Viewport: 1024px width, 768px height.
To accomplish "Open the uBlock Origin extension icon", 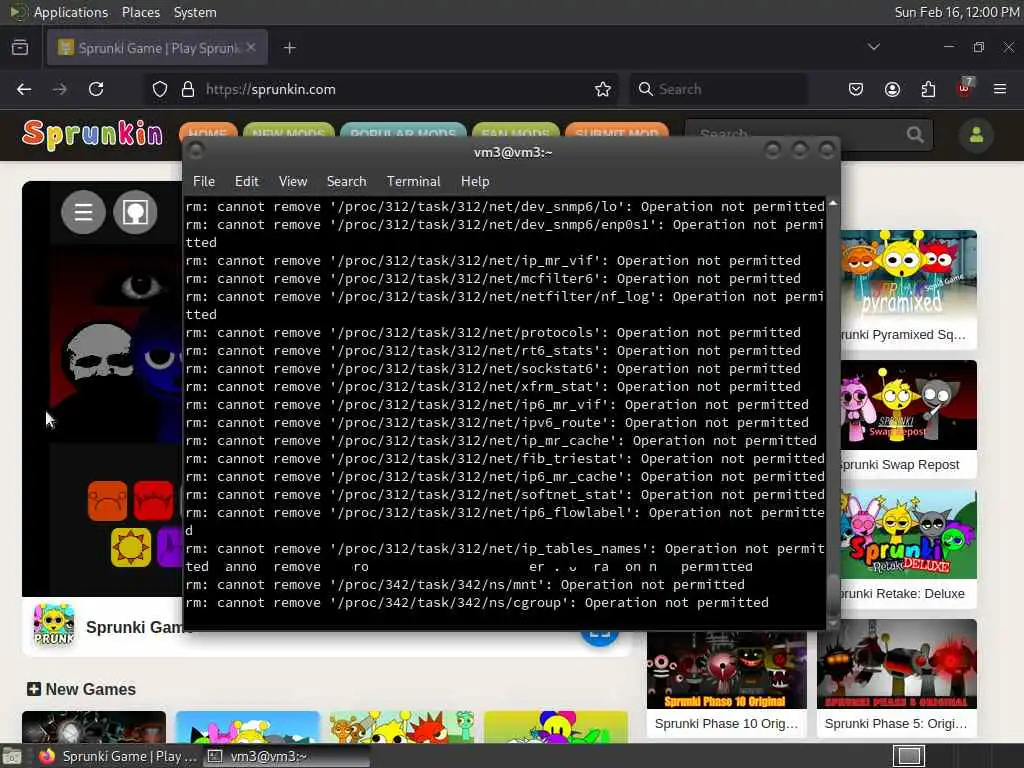I will tap(965, 88).
